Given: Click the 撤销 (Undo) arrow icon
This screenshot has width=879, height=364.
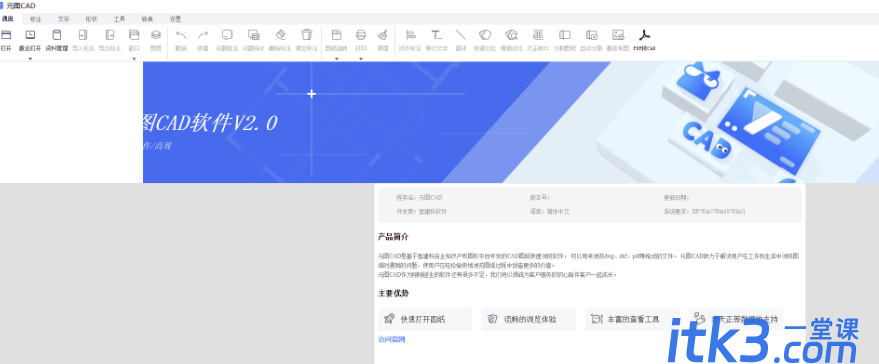Looking at the screenshot, I should tap(181, 35).
